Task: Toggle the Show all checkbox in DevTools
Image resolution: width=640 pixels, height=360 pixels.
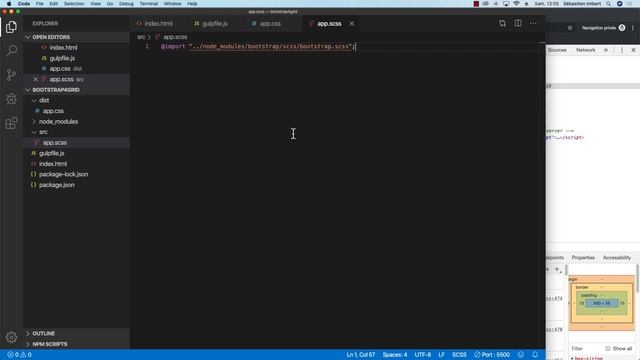Action: (608, 349)
